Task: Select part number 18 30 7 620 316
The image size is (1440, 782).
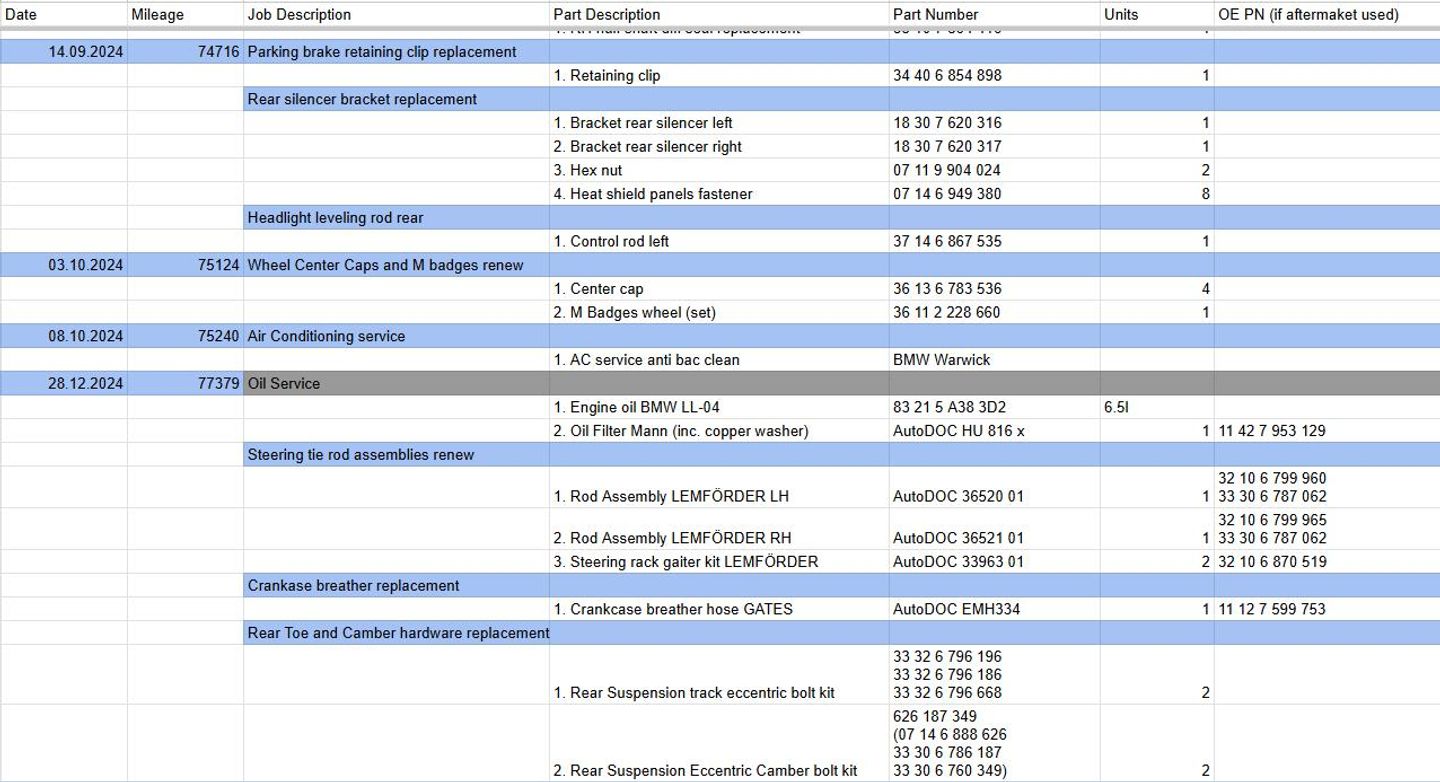Action: click(947, 123)
